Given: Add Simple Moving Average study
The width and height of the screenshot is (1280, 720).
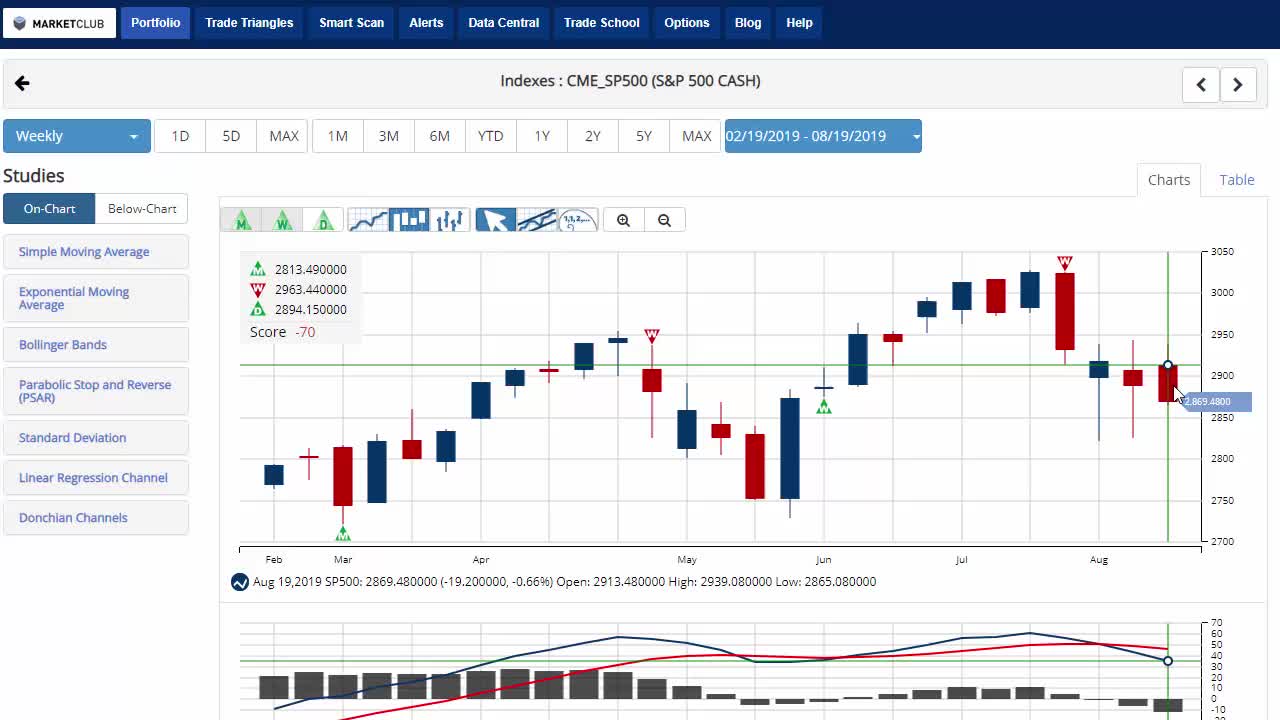Looking at the screenshot, I should [x=96, y=252].
